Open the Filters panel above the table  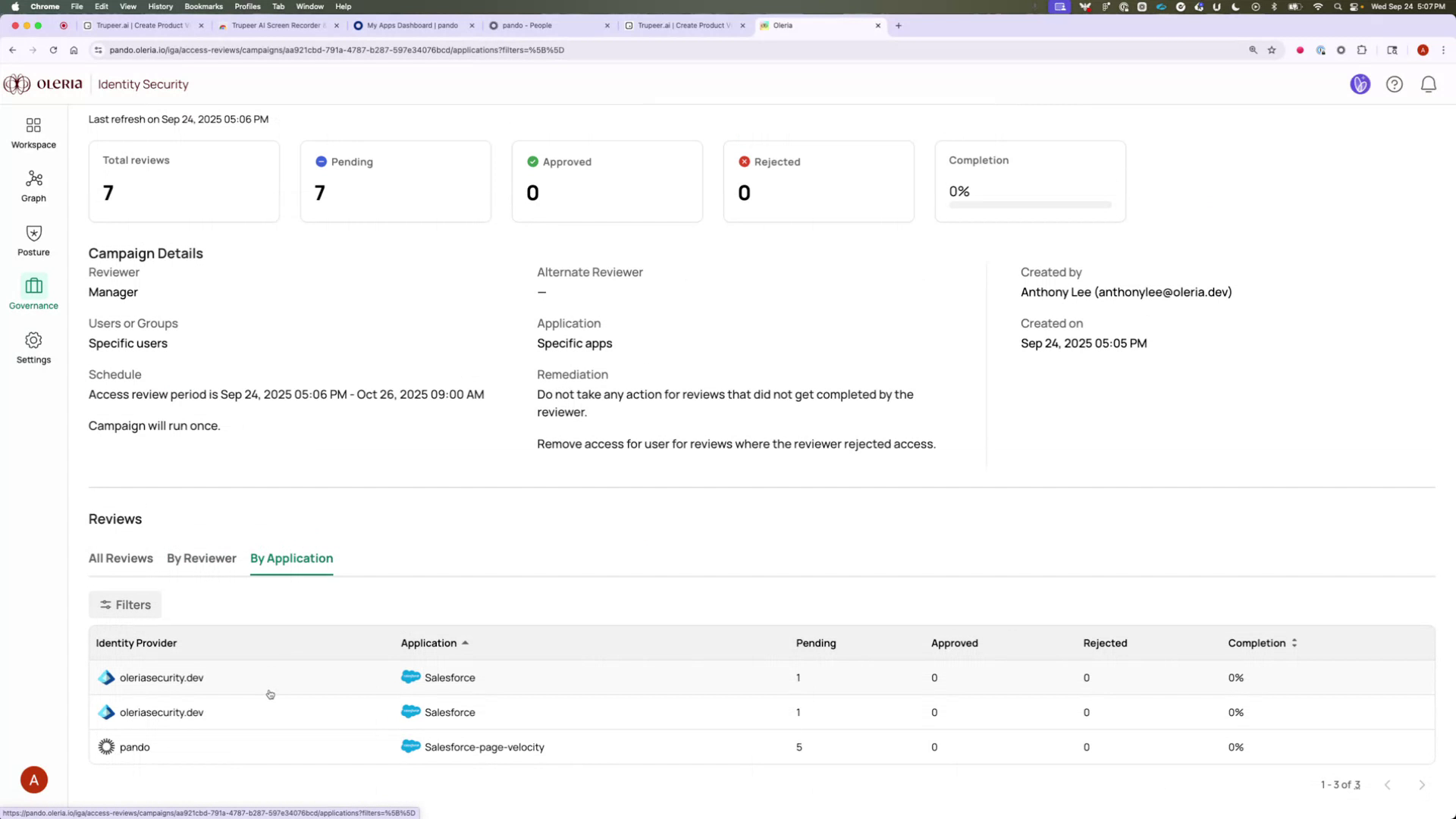point(124,604)
